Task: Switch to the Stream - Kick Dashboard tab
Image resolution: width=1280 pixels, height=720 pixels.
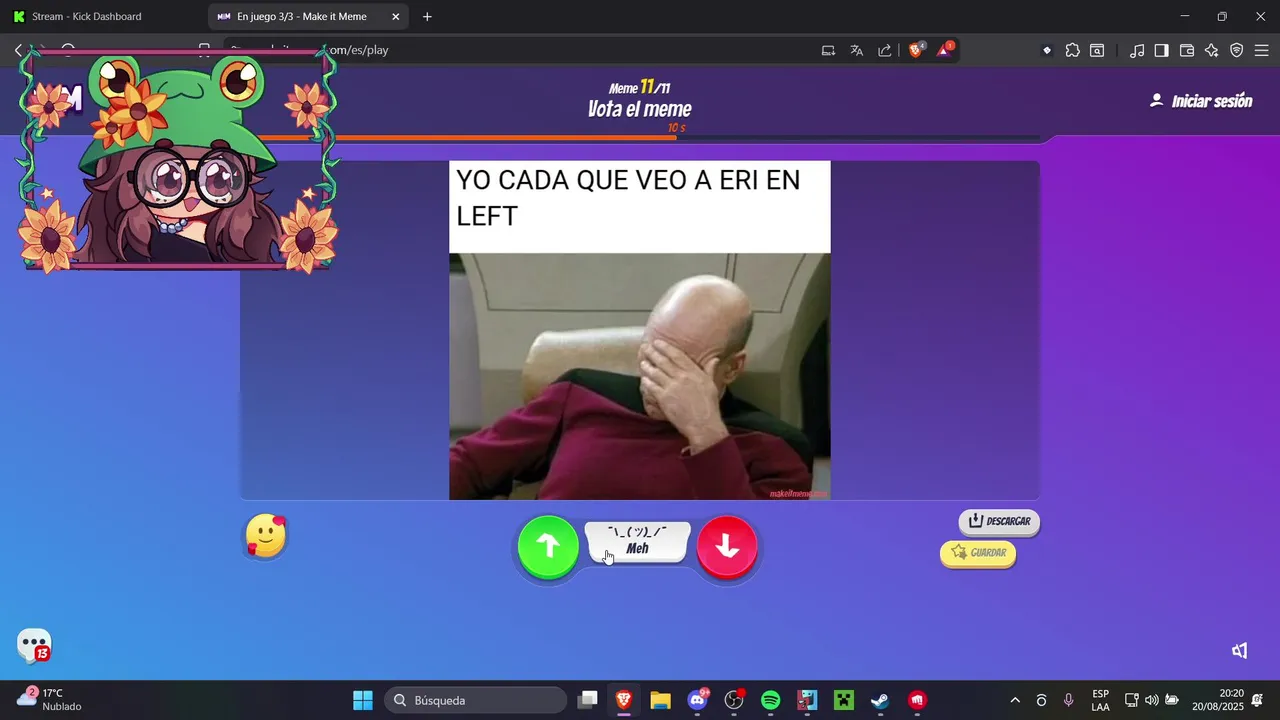Action: (x=86, y=17)
